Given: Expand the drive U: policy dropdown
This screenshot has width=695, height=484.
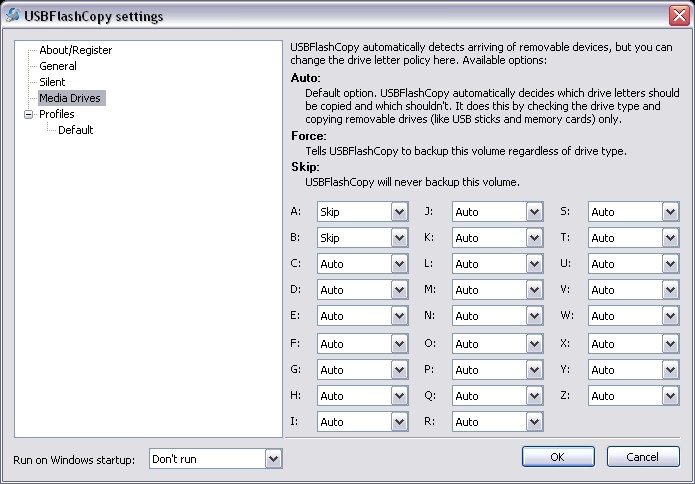Looking at the screenshot, I should point(634,264).
